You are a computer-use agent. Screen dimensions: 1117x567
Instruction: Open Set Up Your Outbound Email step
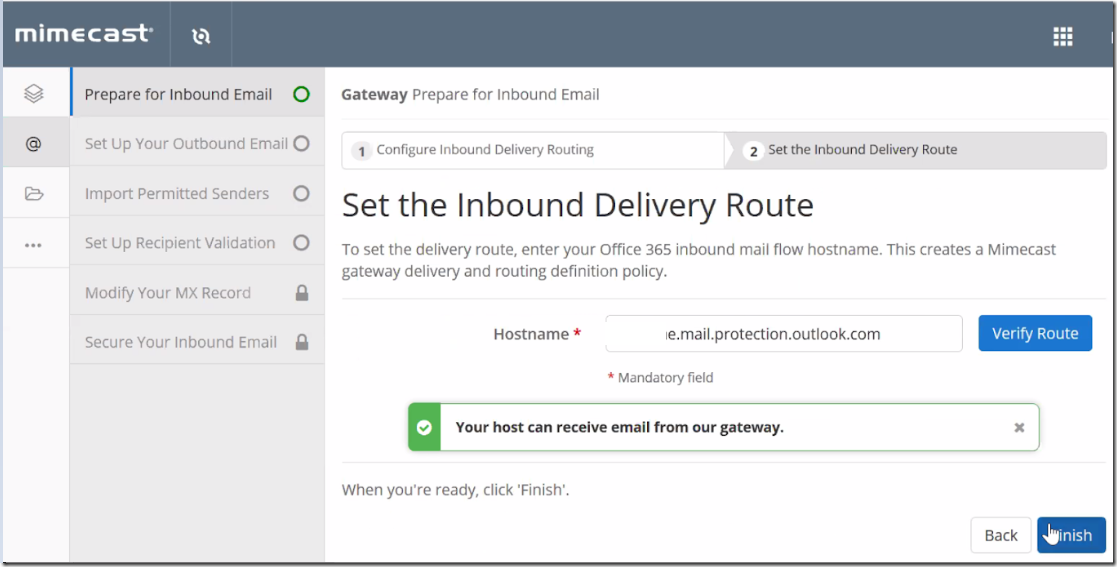click(x=197, y=144)
